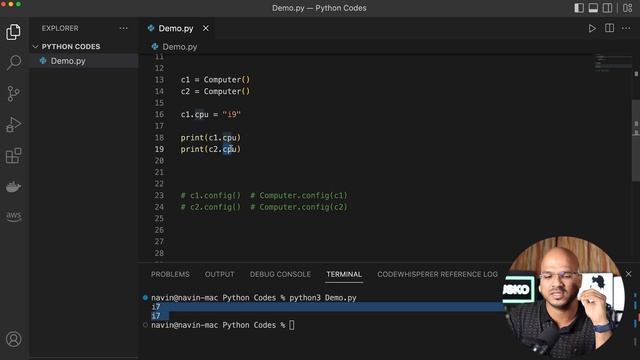Image resolution: width=640 pixels, height=360 pixels.
Task: Switch to the TERMINAL tab
Action: point(344,274)
